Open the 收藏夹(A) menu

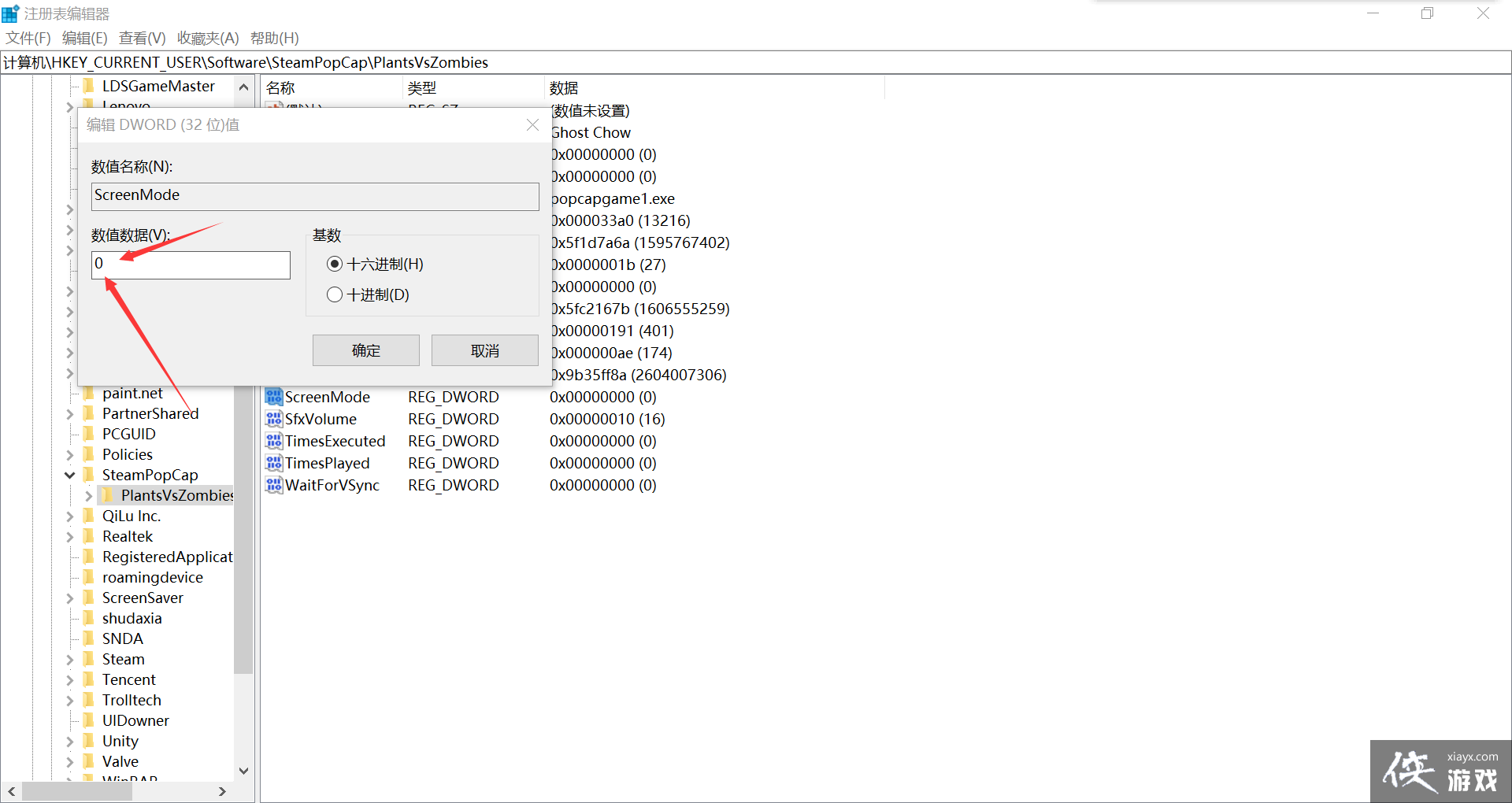tap(208, 38)
